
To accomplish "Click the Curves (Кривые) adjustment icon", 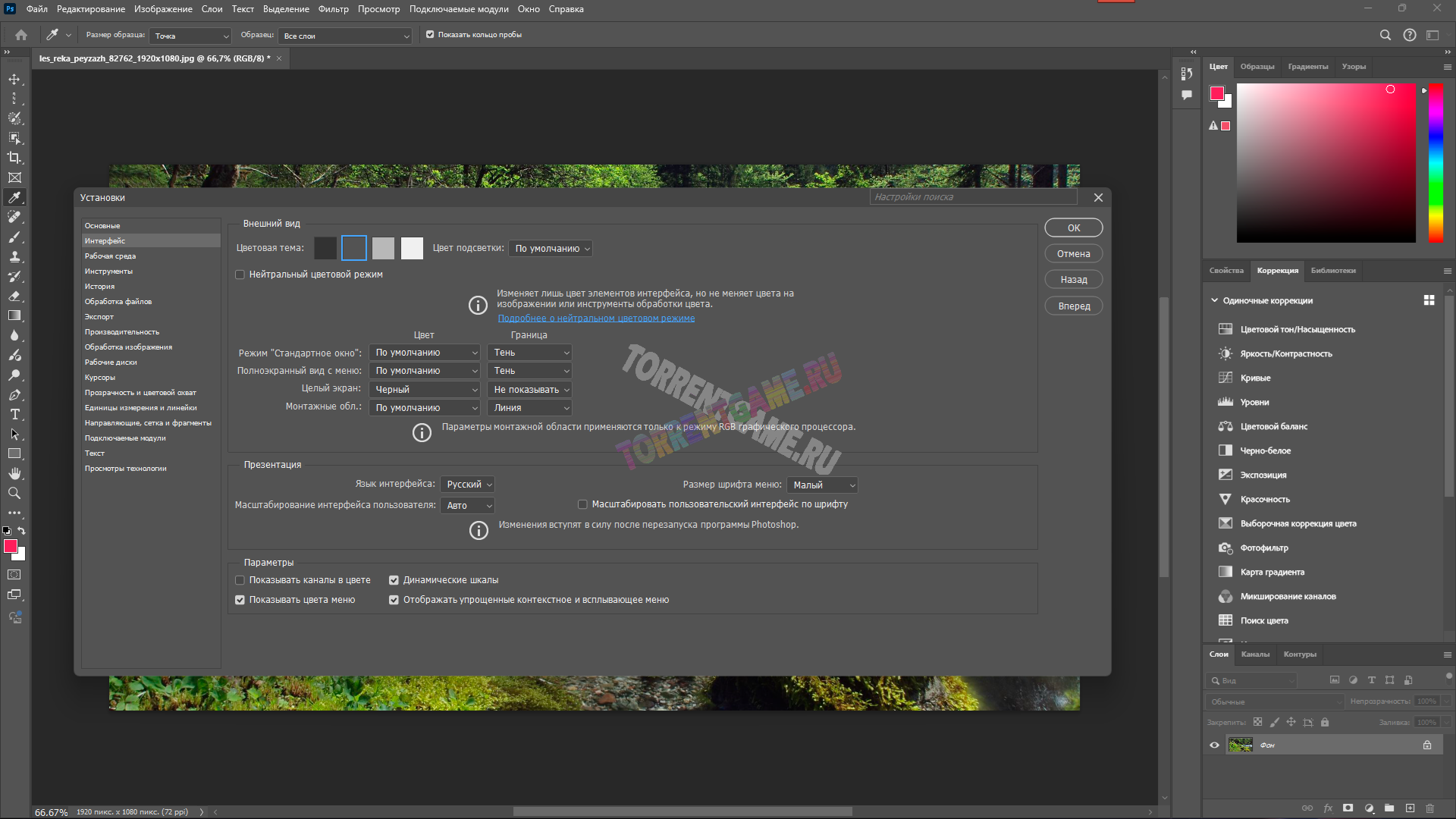I will [x=1225, y=378].
